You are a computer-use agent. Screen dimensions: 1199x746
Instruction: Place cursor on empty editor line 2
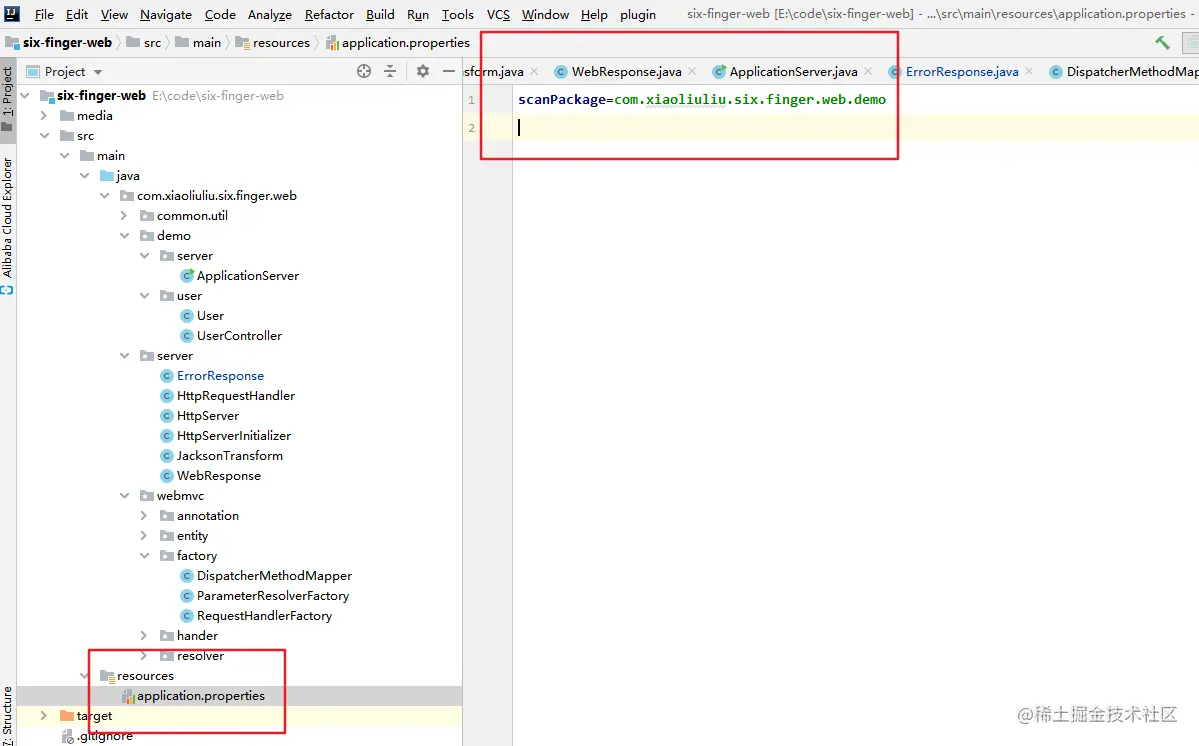point(855,128)
